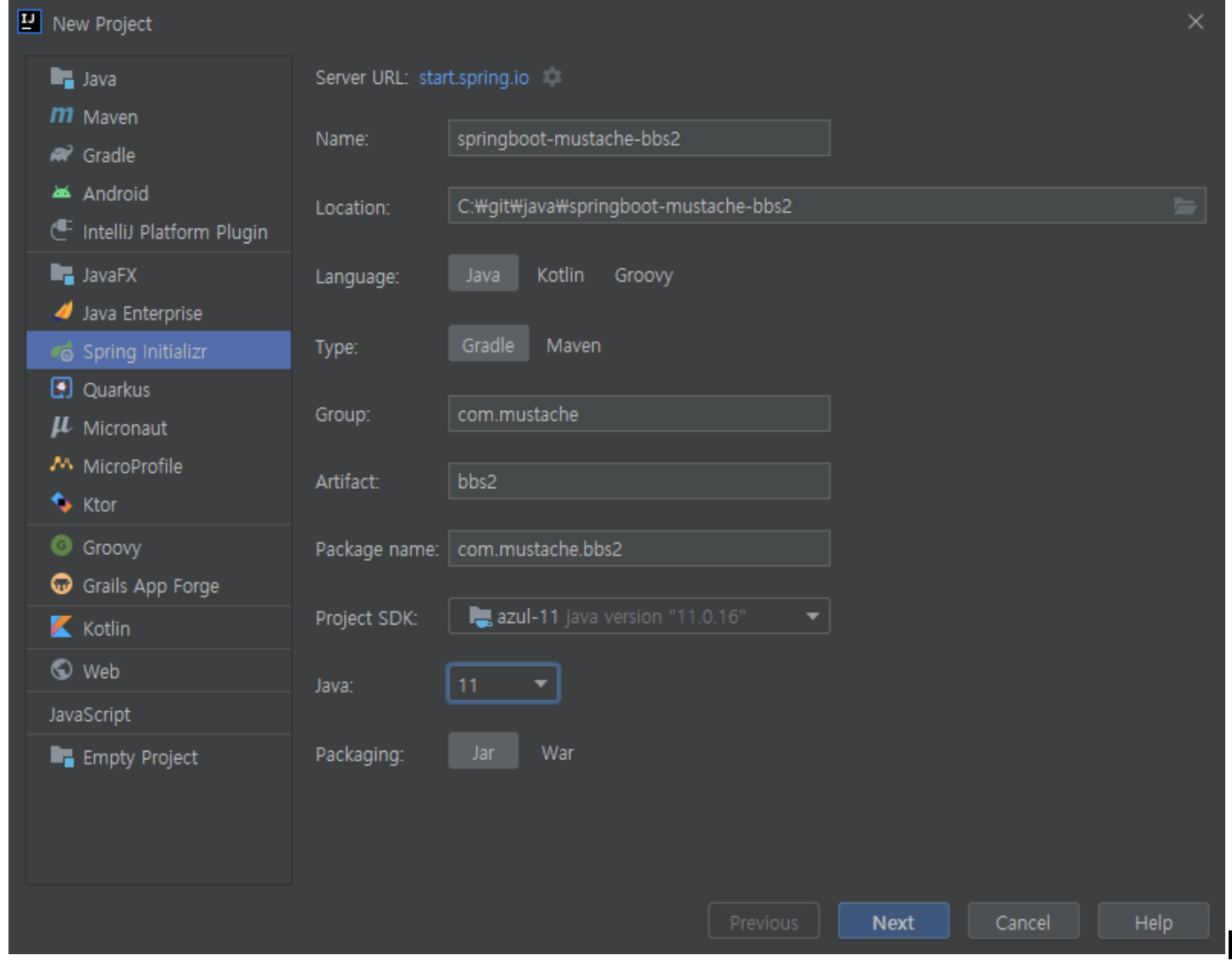Click the IntelliJ logo in title bar

30,22
